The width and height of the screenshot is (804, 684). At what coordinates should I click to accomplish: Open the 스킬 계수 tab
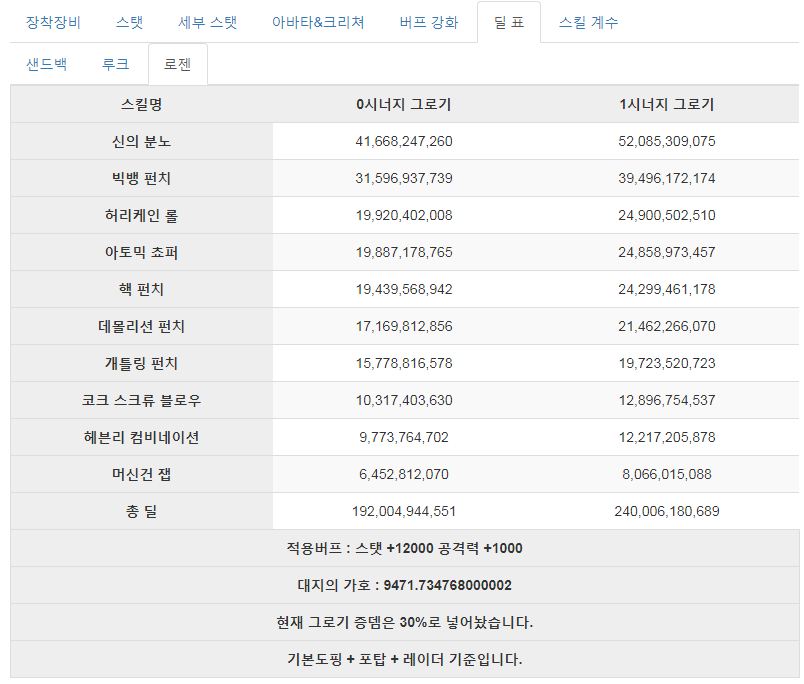[588, 22]
